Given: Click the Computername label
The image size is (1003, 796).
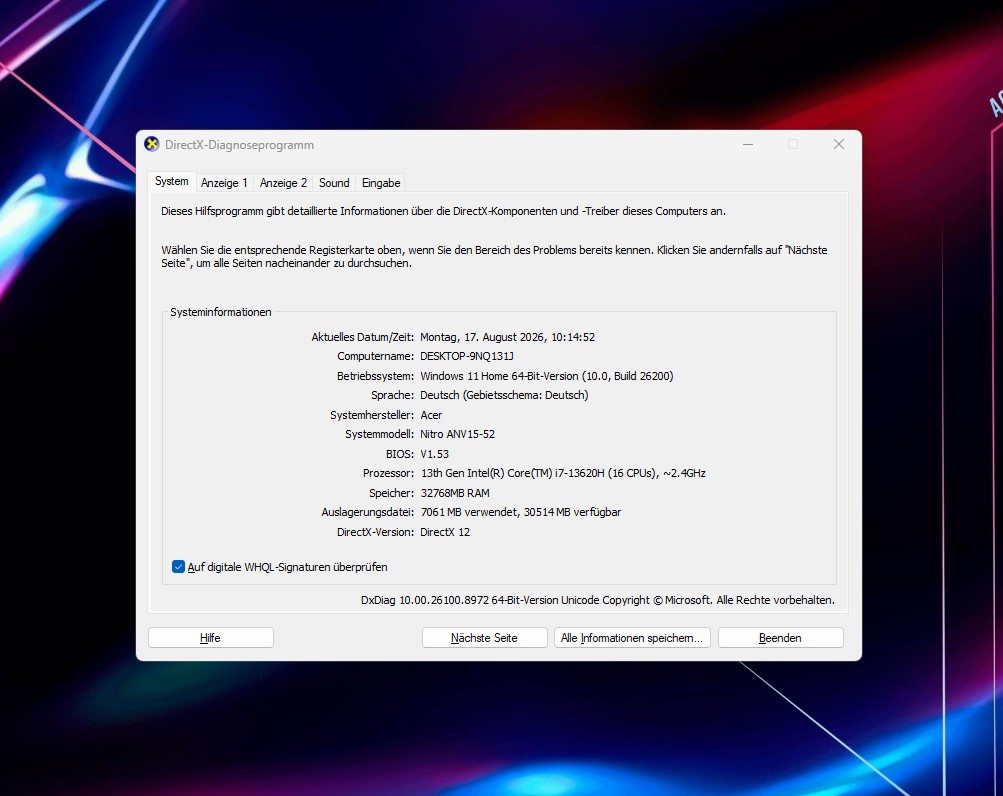Looking at the screenshot, I should coord(375,356).
